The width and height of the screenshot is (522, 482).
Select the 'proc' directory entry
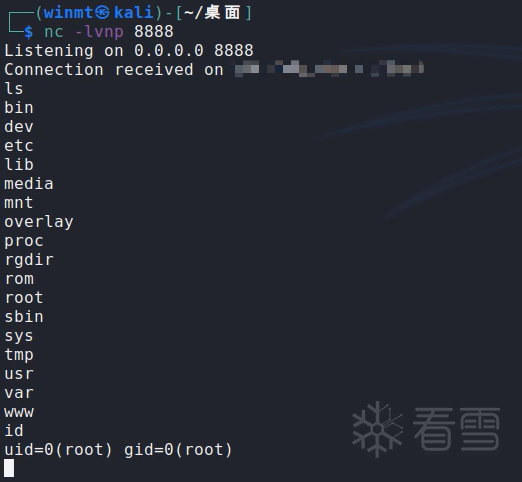coord(24,241)
